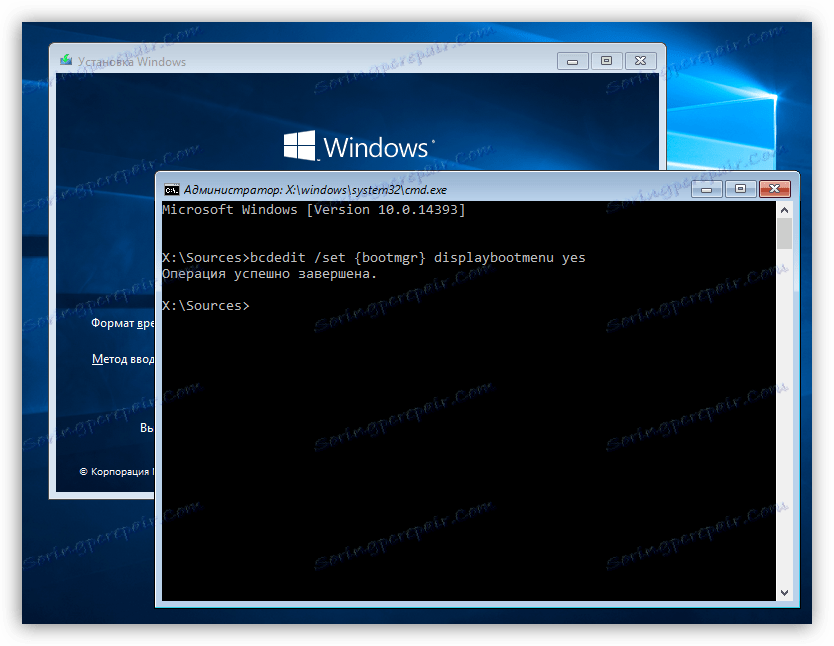
Task: Click the Windows Setup icon in the title bar
Action: [x=66, y=60]
